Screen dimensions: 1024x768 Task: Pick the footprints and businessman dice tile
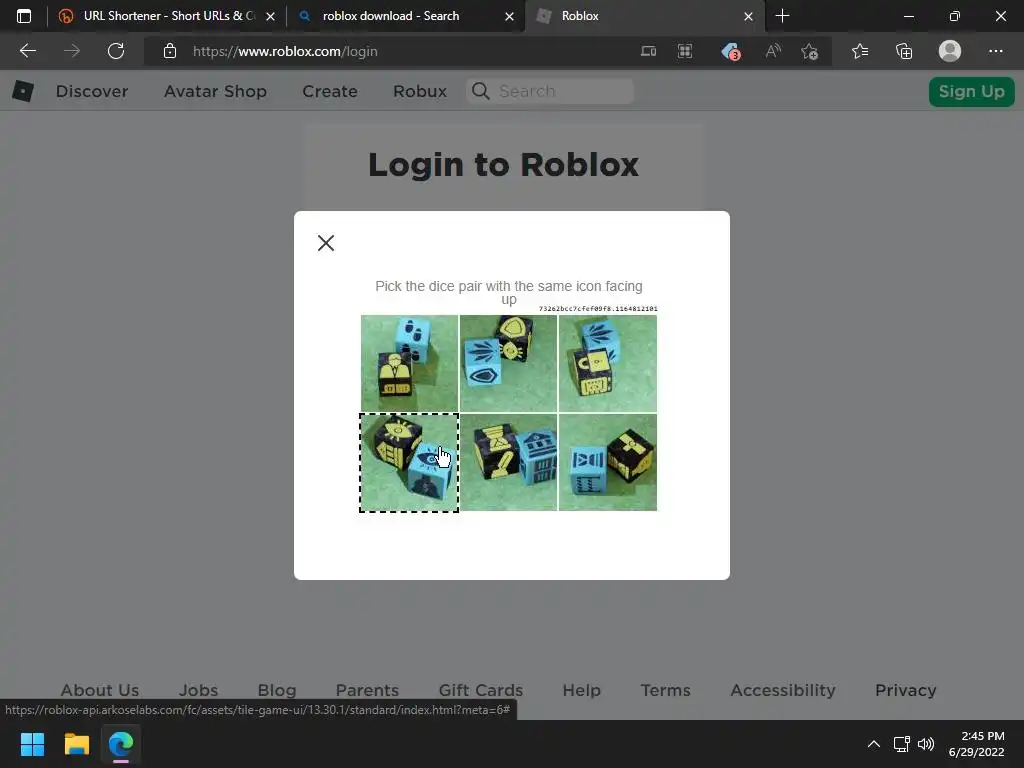(x=409, y=363)
